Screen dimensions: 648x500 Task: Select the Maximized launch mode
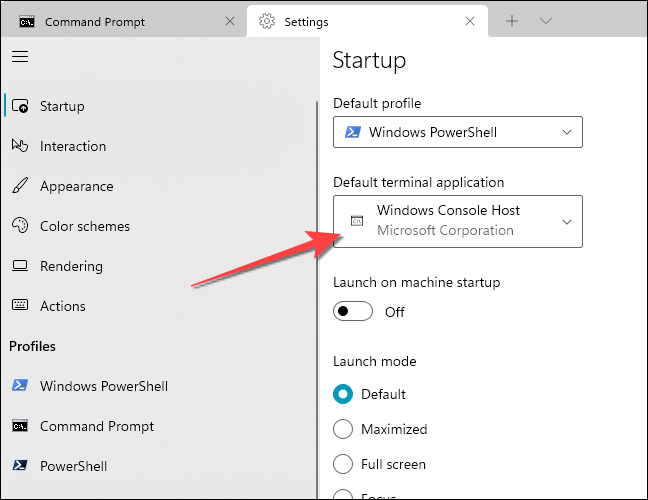[343, 429]
